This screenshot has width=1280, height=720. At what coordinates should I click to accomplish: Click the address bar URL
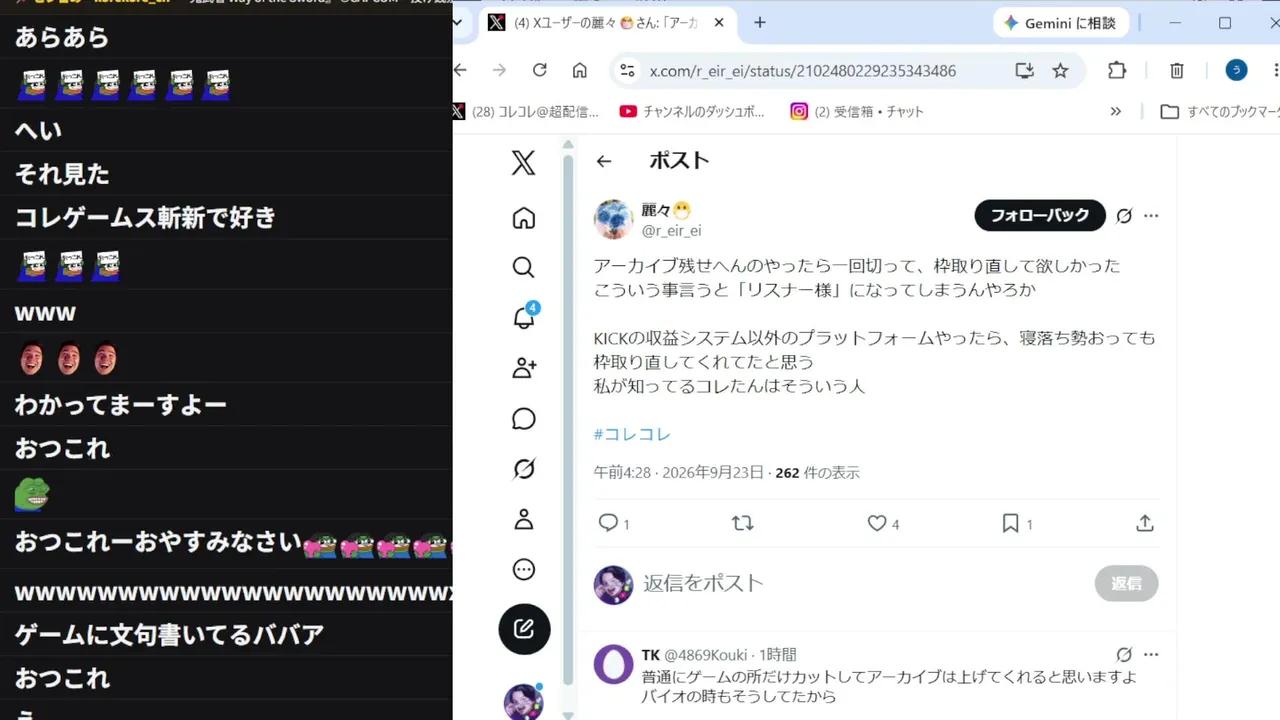coord(803,71)
